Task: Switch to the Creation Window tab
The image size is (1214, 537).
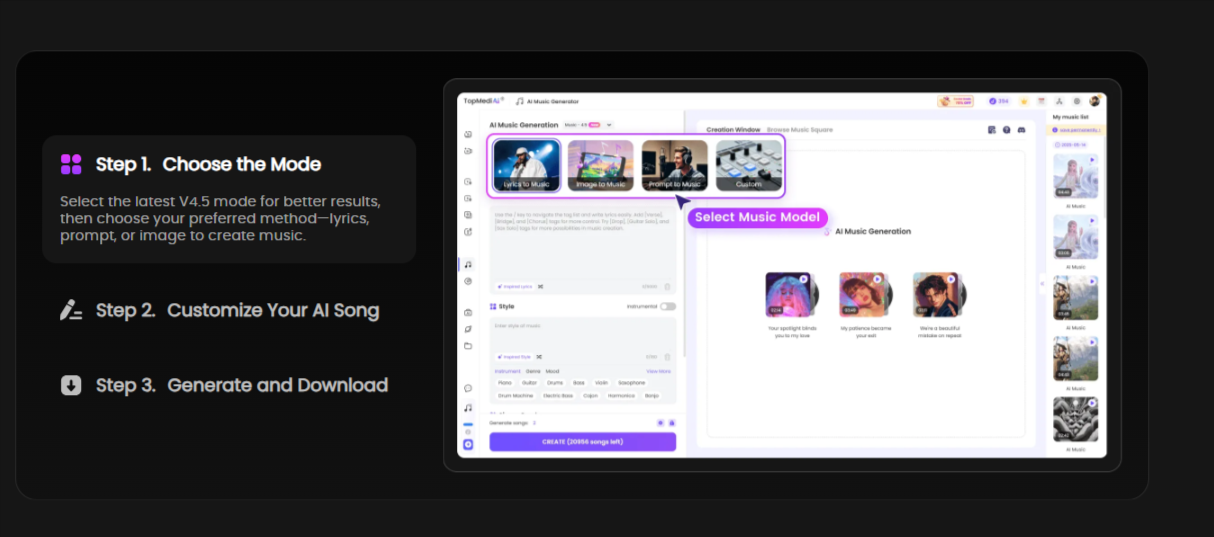Action: [x=733, y=130]
